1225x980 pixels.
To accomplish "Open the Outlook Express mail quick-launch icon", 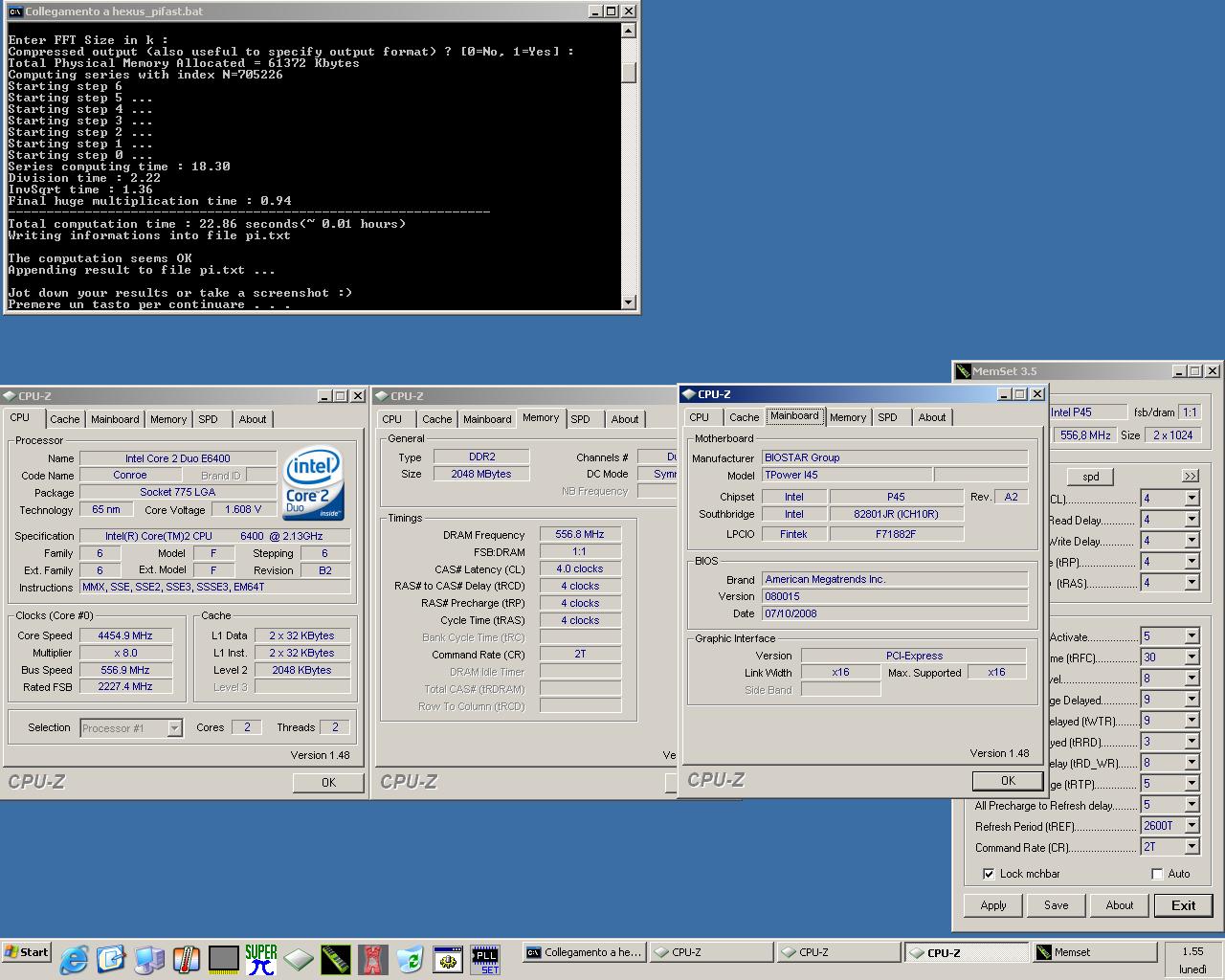I will click(x=111, y=958).
